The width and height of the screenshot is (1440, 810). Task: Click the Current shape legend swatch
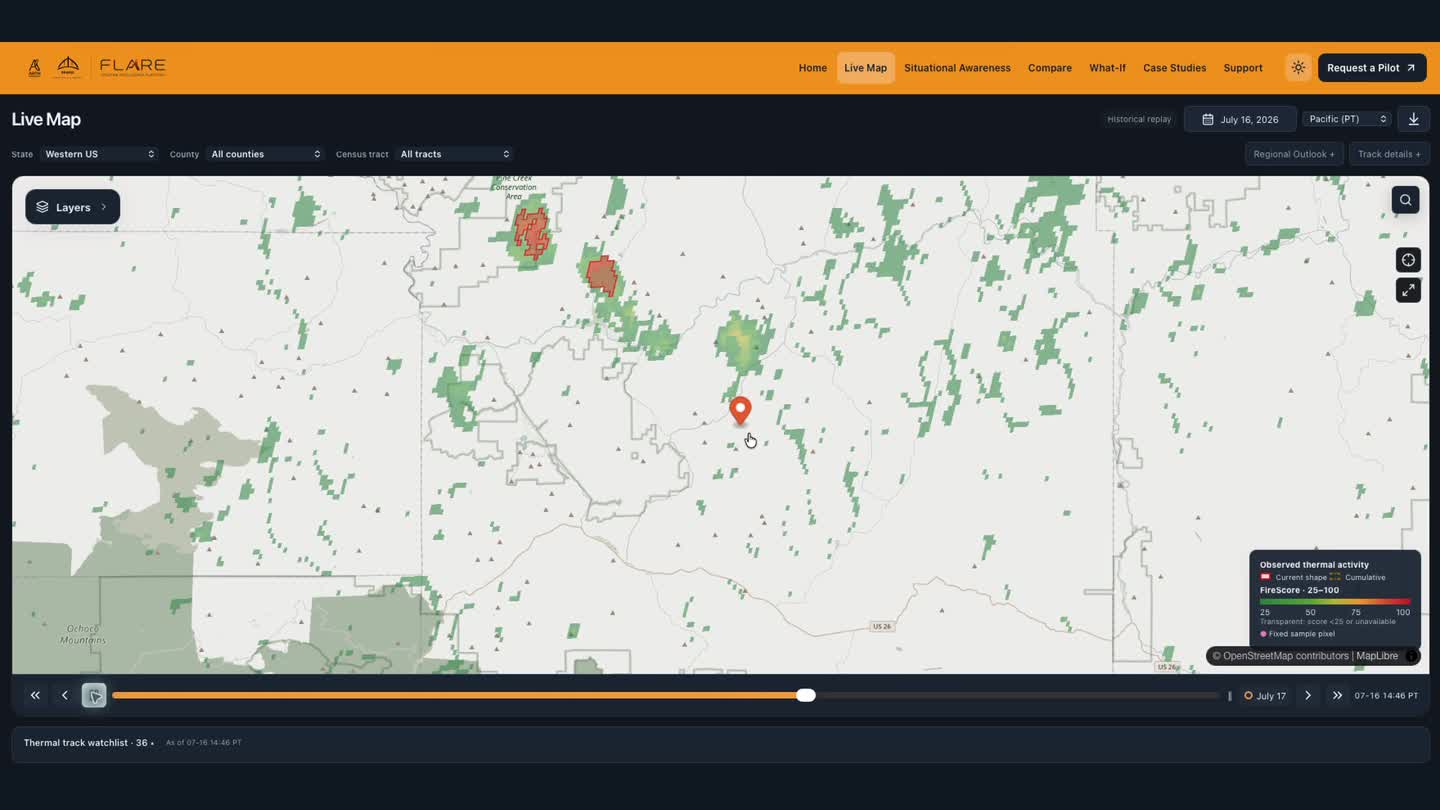1265,577
